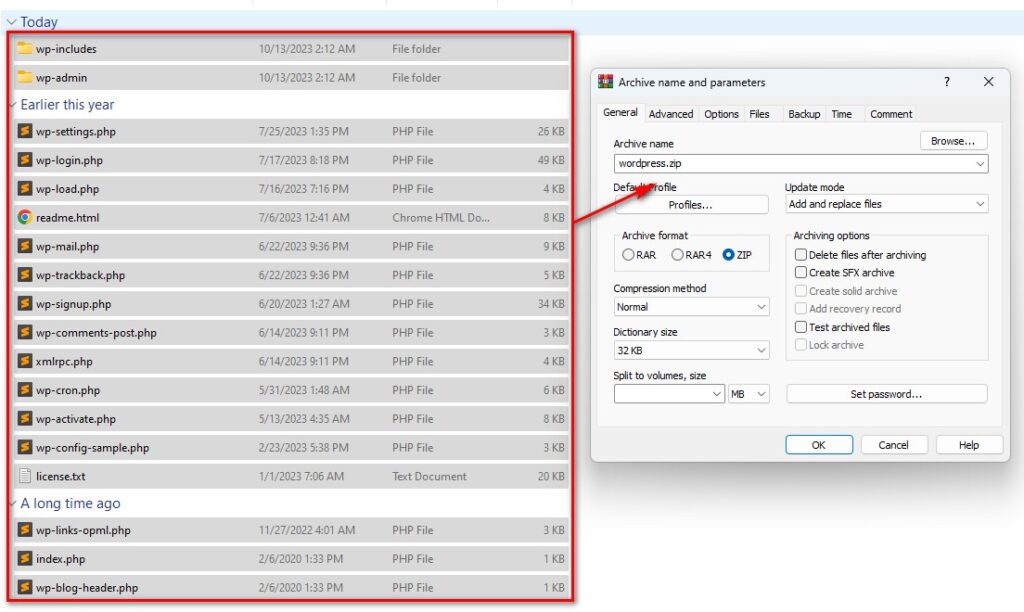Click the wp-cron.php file icon

coord(25,390)
